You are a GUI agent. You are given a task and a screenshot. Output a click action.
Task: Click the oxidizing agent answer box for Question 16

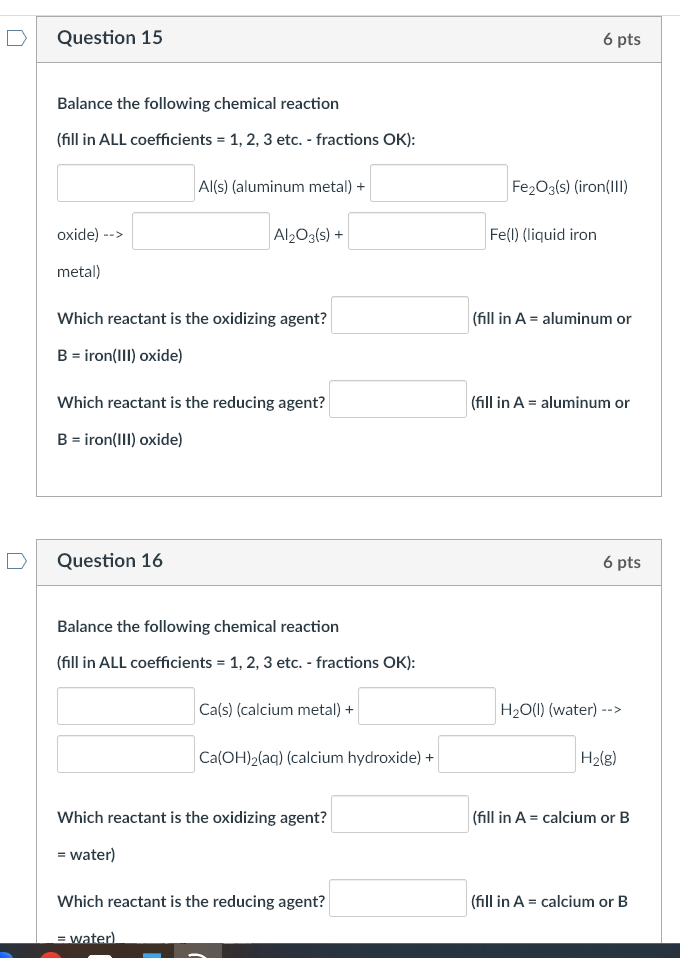(399, 813)
